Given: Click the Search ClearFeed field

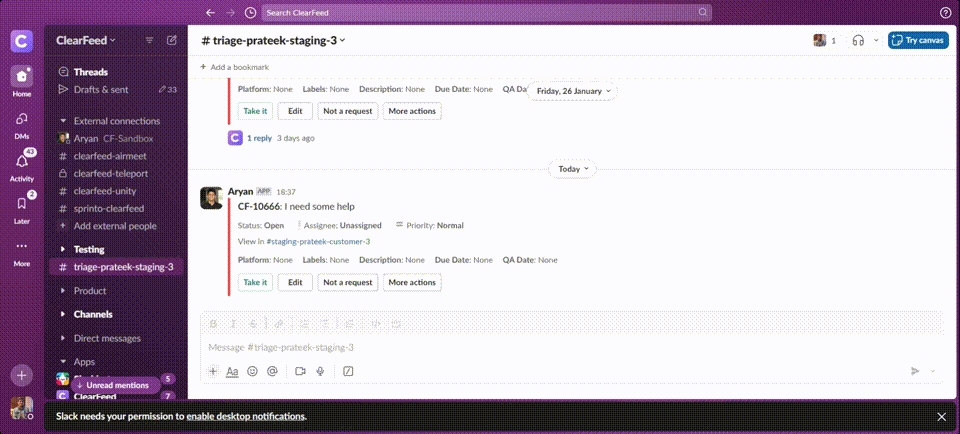Looking at the screenshot, I should 487,13.
